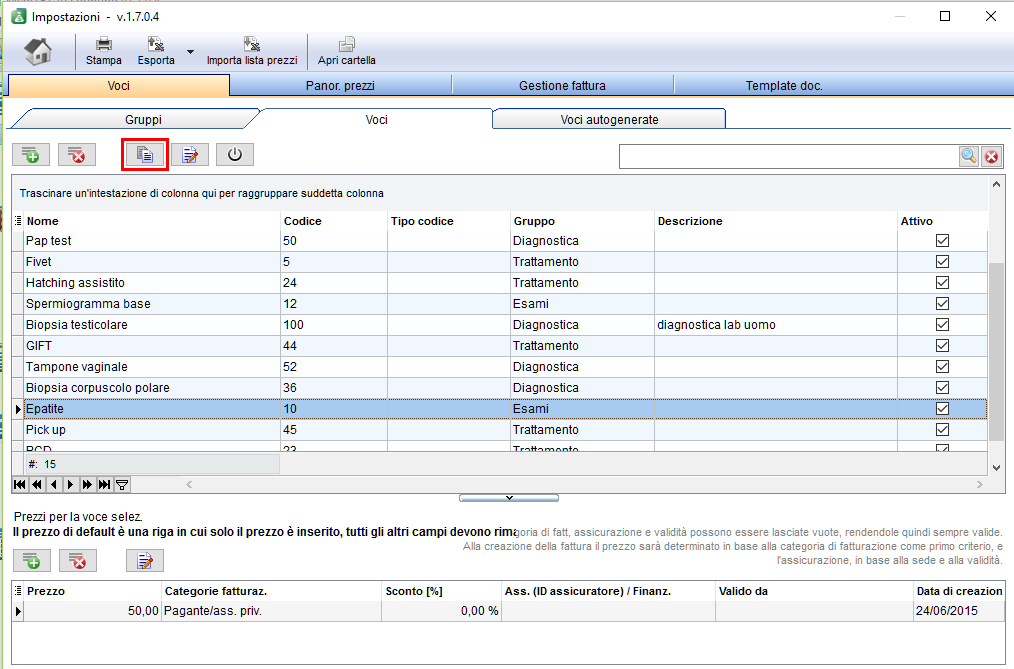Clear the search with red X icon
1014x669 pixels.
pos(991,156)
